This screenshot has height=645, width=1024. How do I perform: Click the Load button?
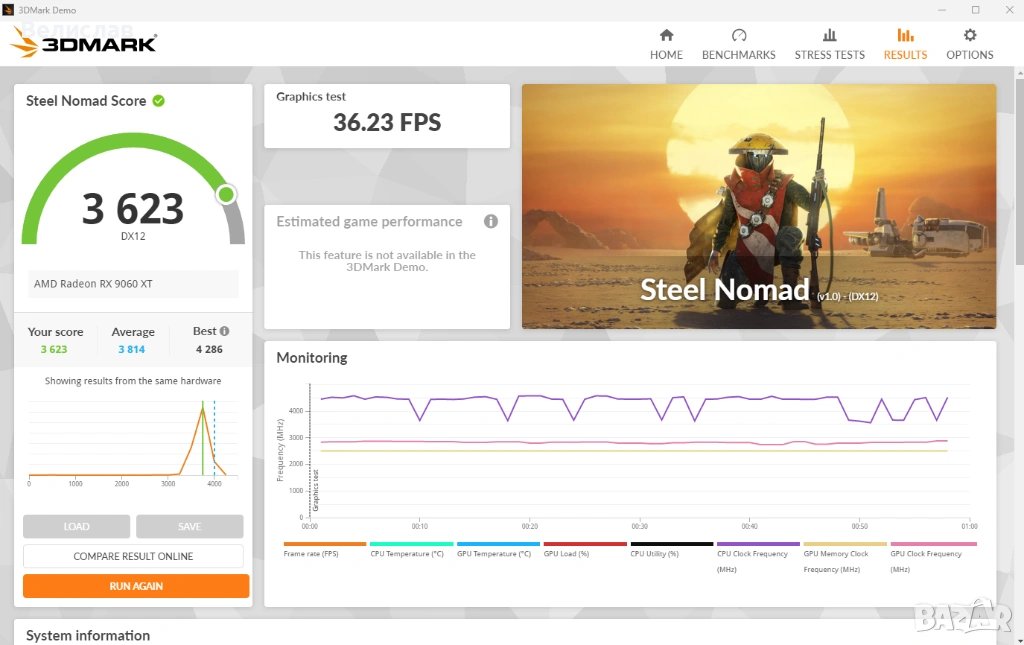[x=77, y=527]
